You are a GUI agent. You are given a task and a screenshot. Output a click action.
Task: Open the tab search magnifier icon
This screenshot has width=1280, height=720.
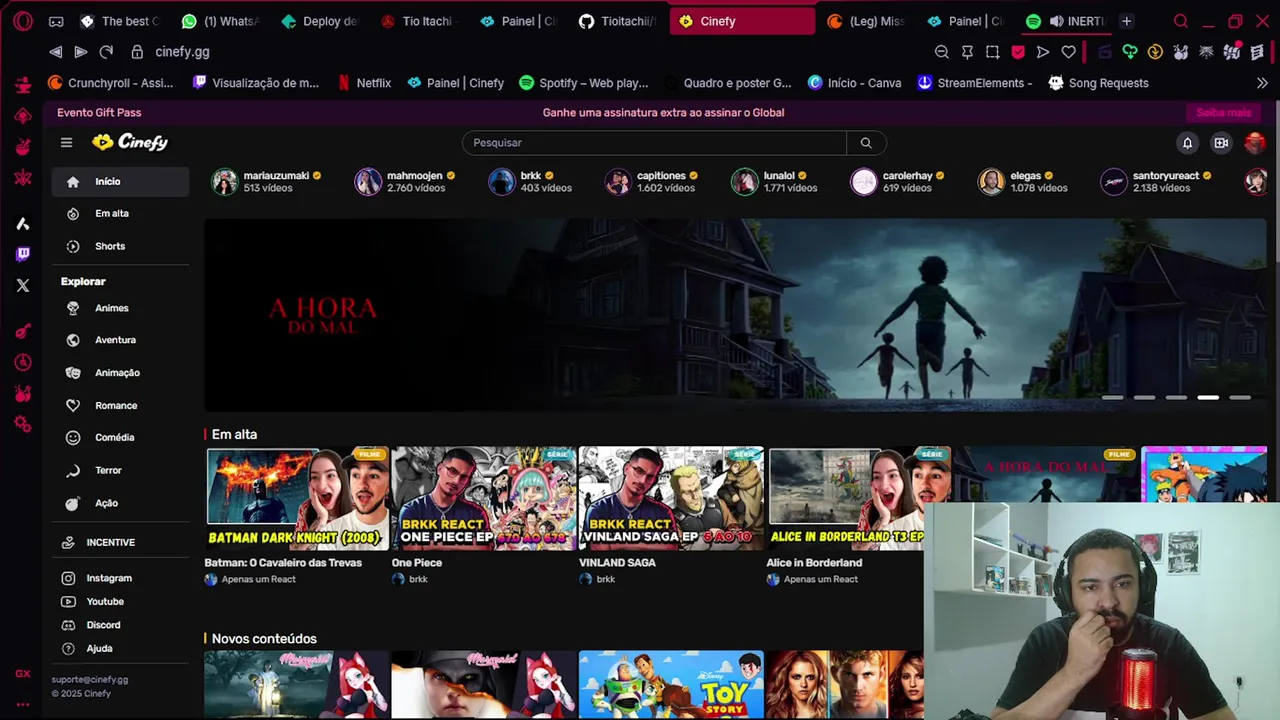point(1181,21)
